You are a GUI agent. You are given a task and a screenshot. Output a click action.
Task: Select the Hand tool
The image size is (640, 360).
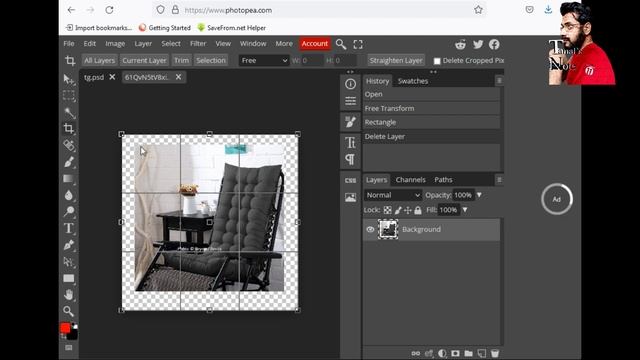click(69, 295)
